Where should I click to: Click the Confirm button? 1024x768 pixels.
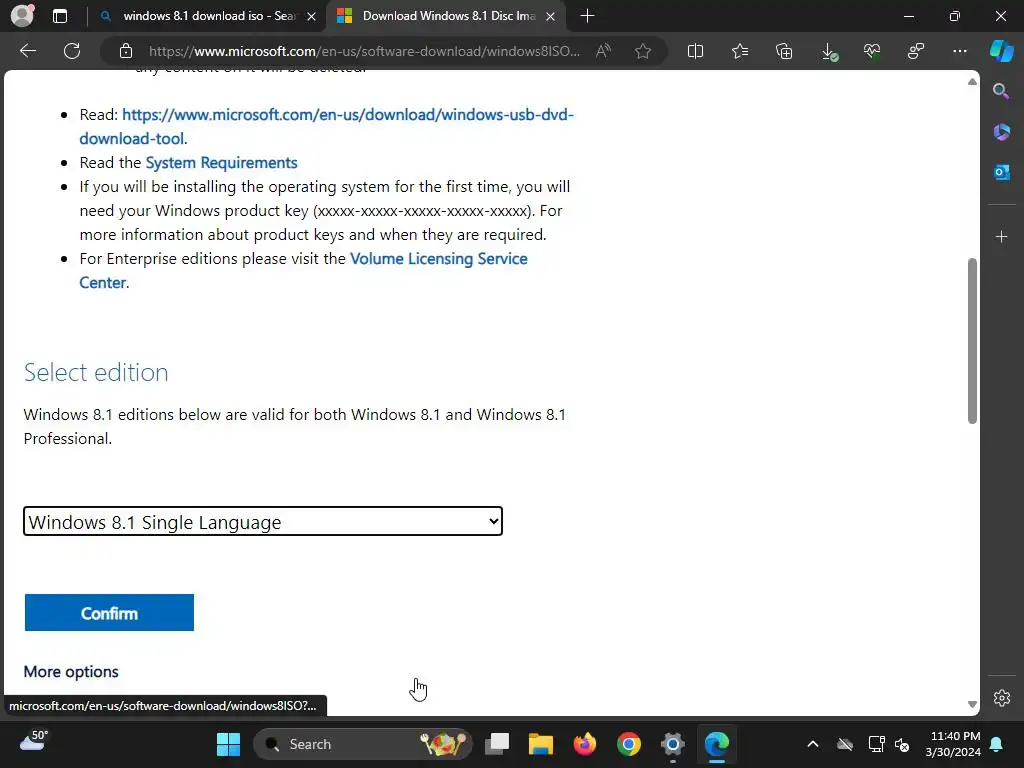click(109, 613)
